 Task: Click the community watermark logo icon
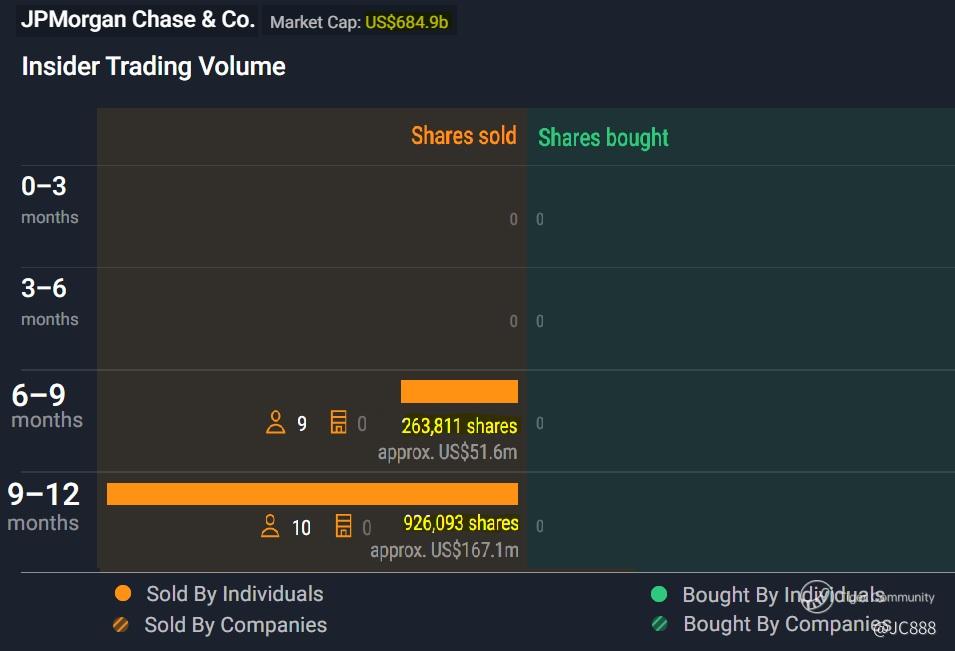click(x=817, y=597)
